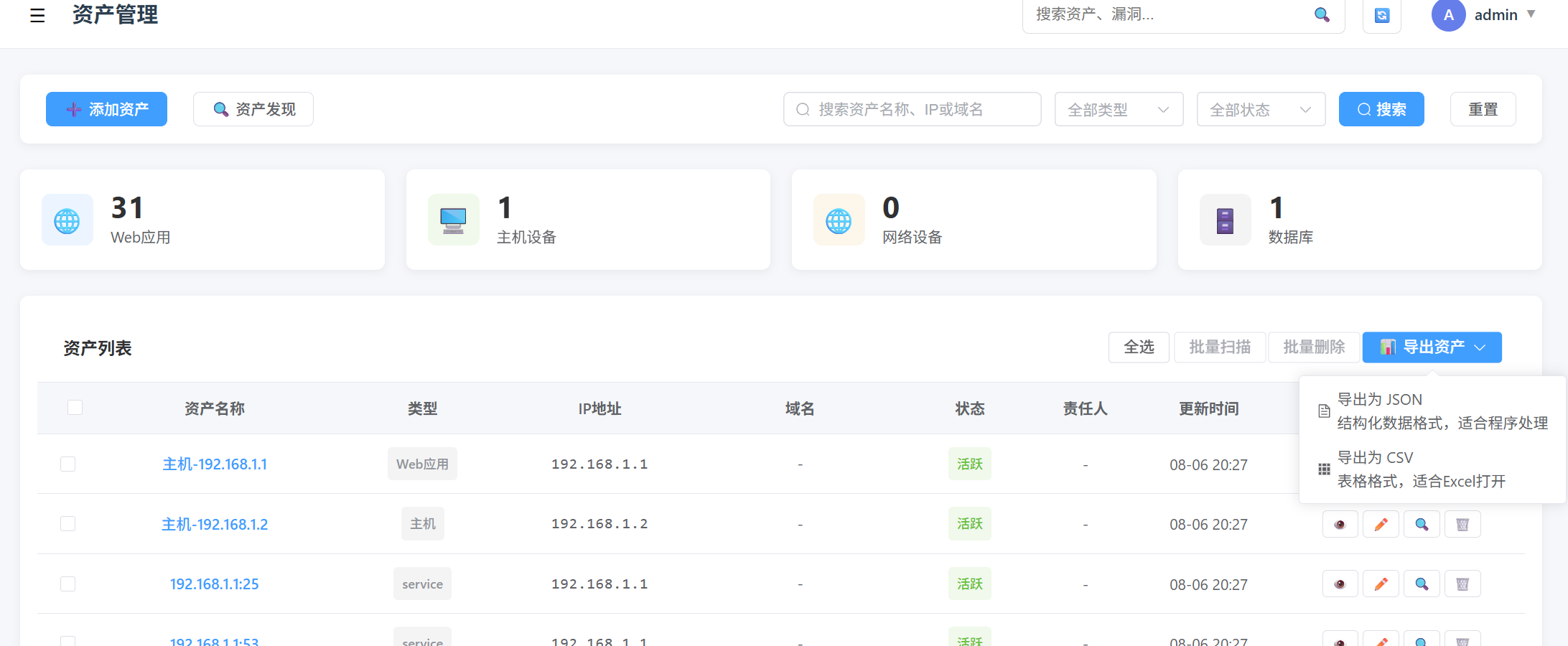Open the 全部类型 type filter dropdown
The height and width of the screenshot is (646, 1568).
coord(1119,110)
